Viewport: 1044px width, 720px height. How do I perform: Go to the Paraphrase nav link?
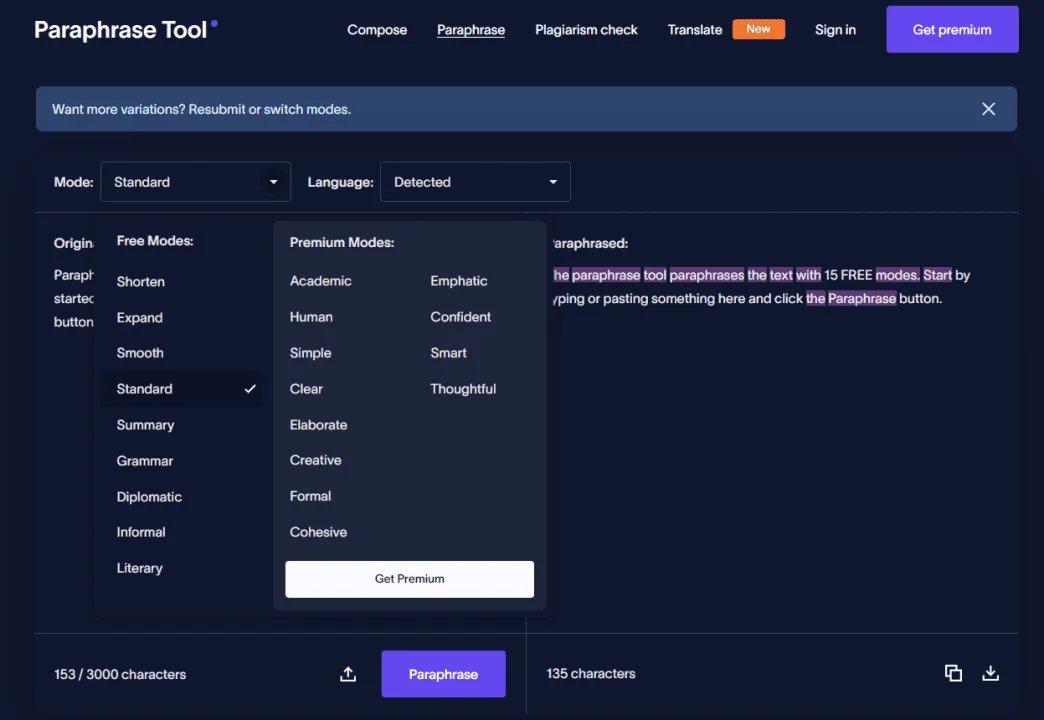point(471,30)
